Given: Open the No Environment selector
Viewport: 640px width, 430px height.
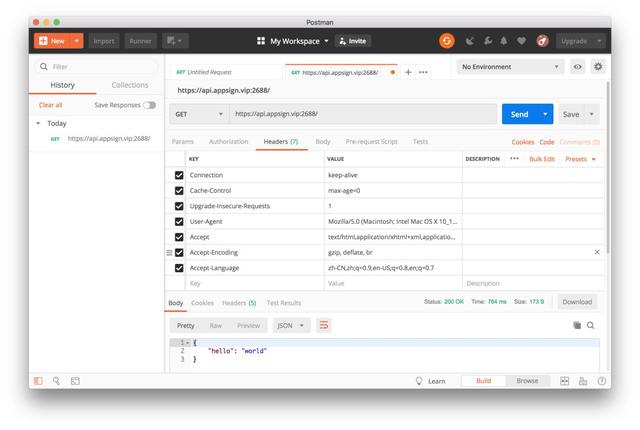Looking at the screenshot, I should tap(510, 66).
